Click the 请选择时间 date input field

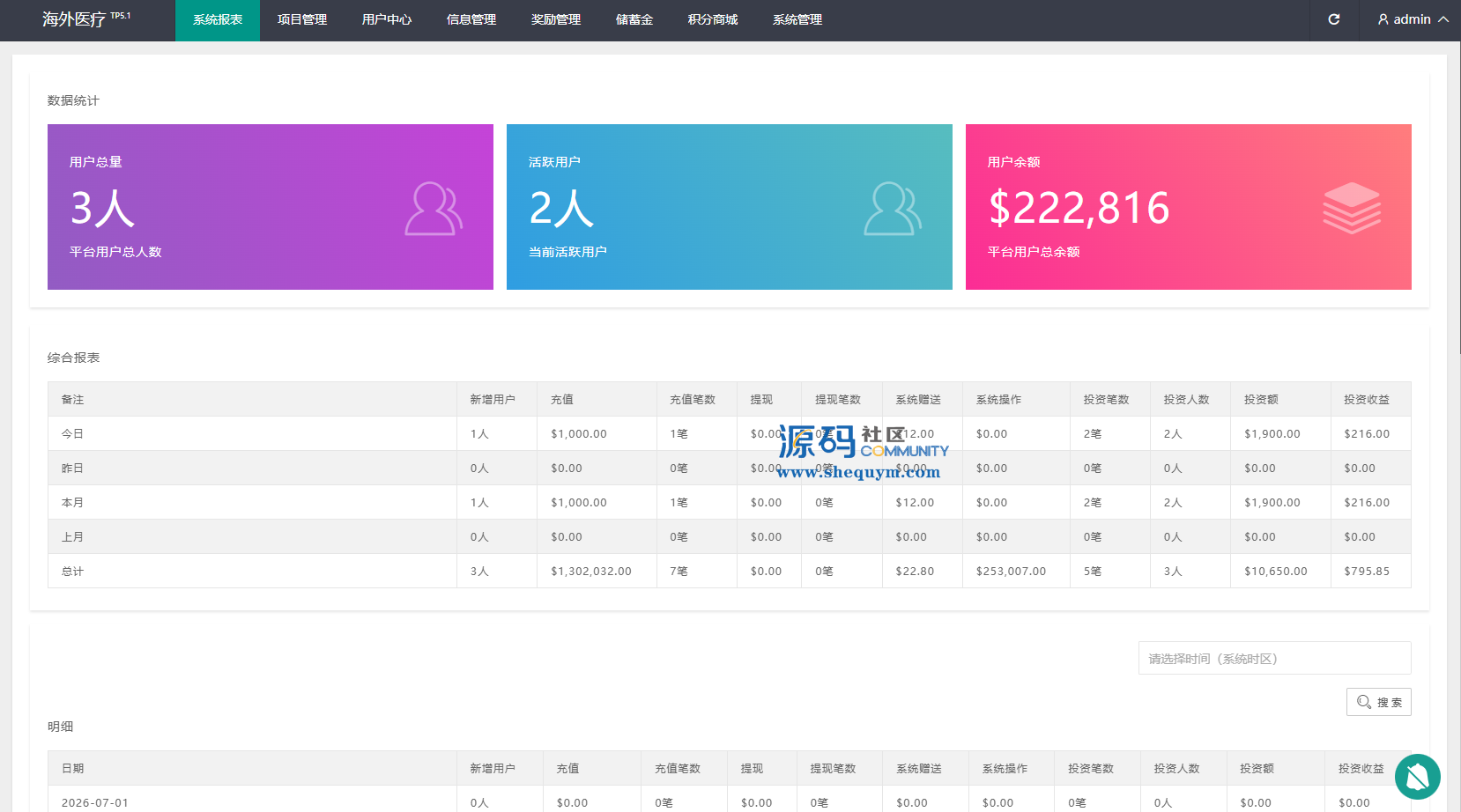pyautogui.click(x=1274, y=658)
